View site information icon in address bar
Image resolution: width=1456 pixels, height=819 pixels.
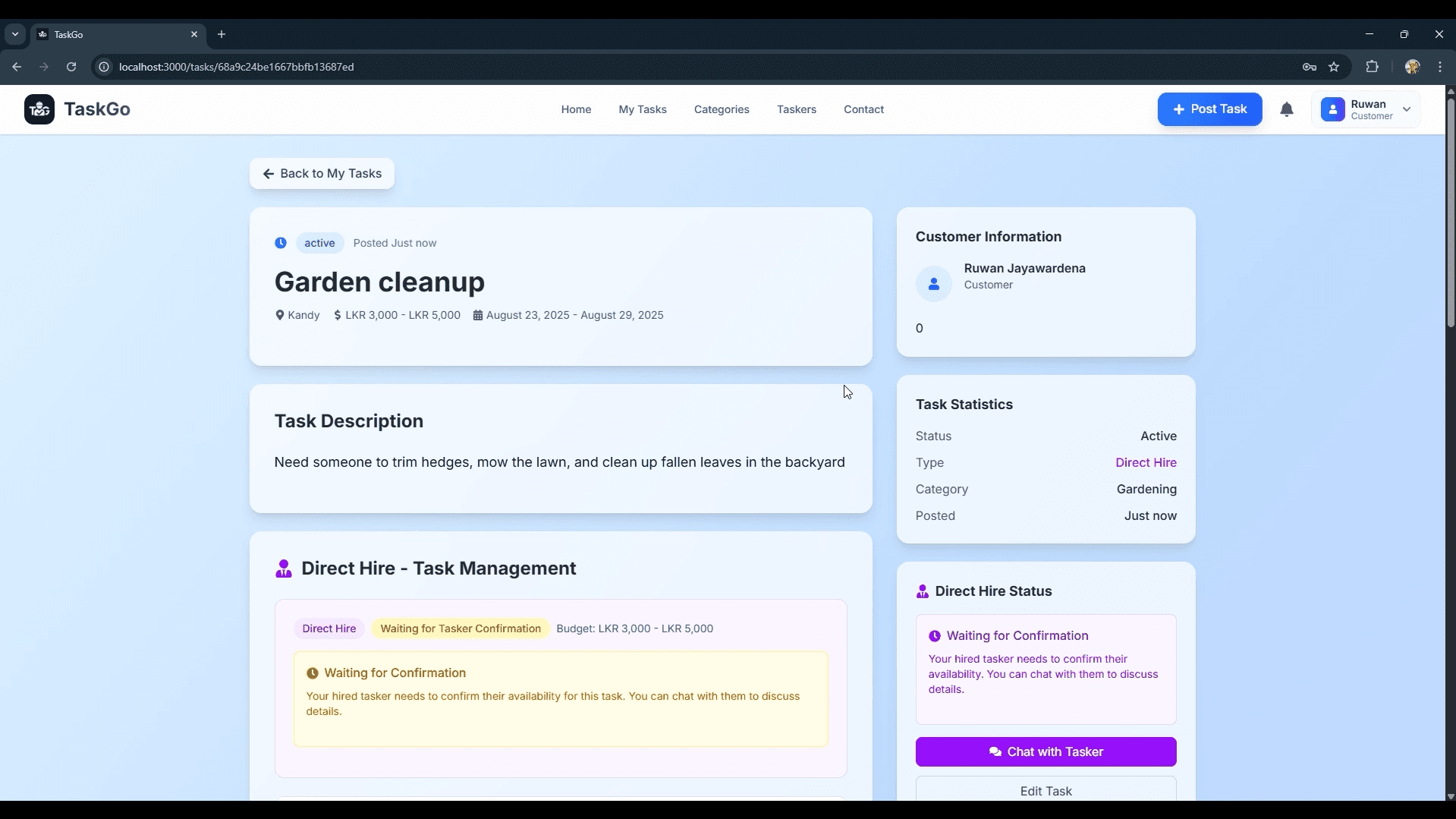tap(105, 67)
